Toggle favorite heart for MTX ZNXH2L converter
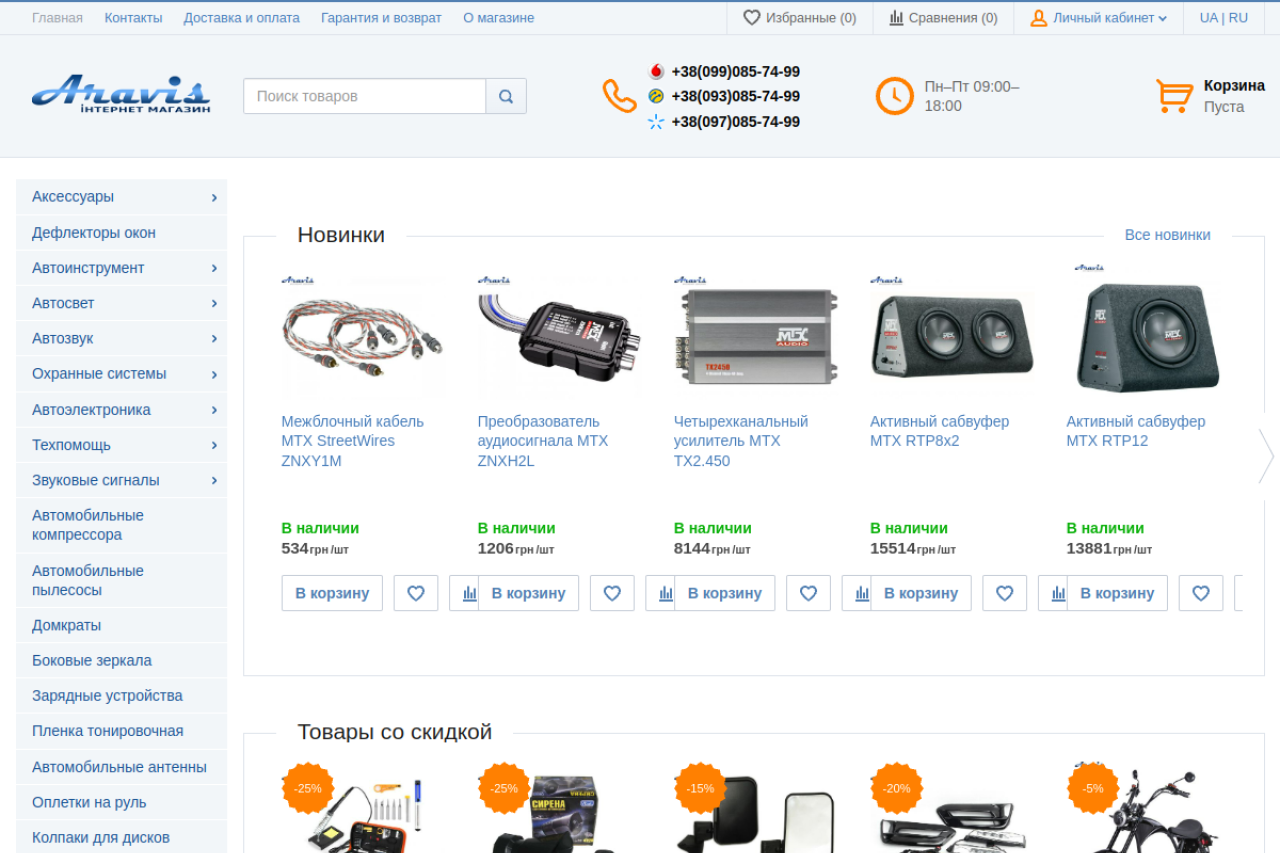This screenshot has height=853, width=1280. (612, 594)
